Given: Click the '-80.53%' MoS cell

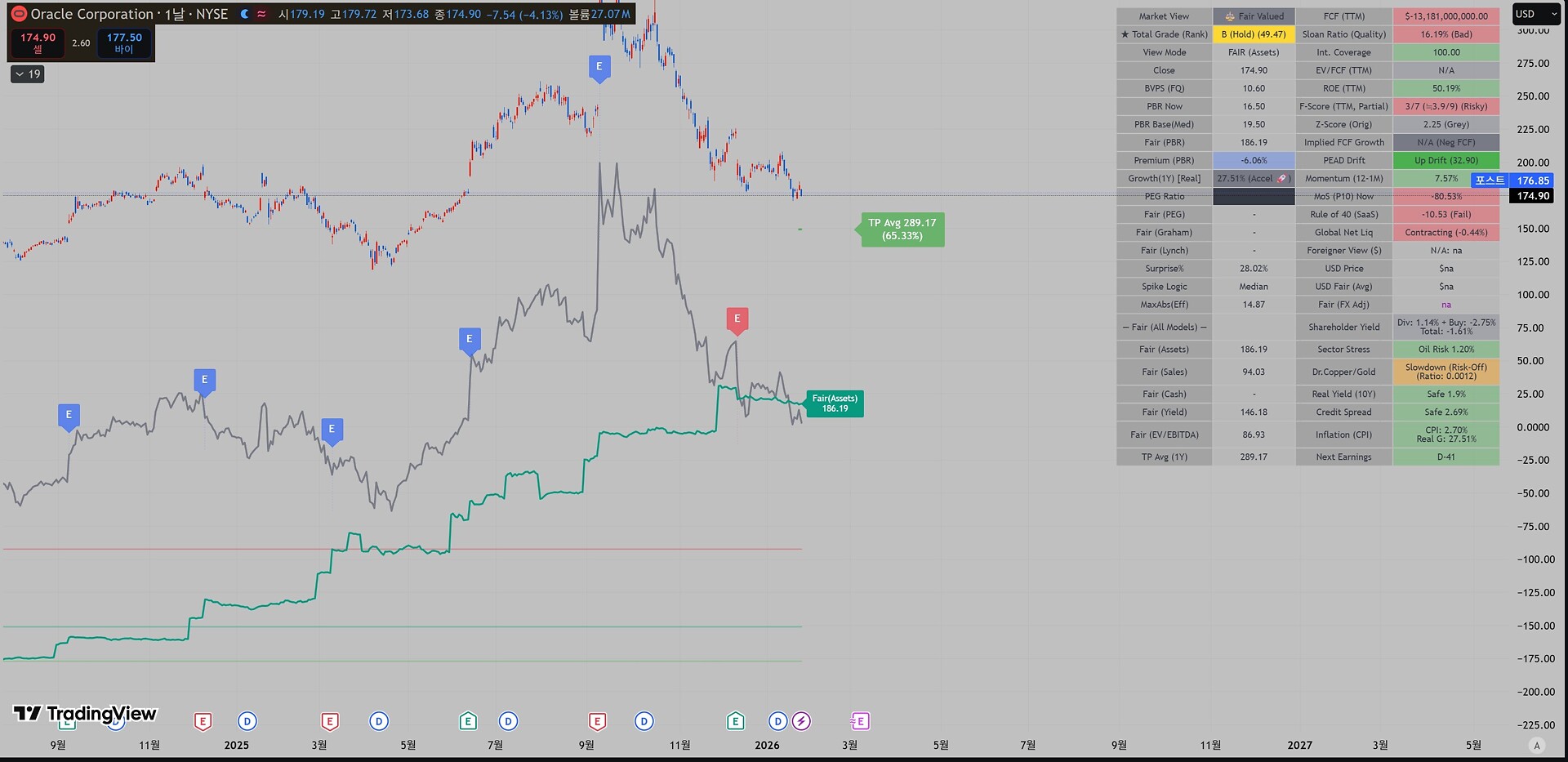Looking at the screenshot, I should pyautogui.click(x=1446, y=196).
